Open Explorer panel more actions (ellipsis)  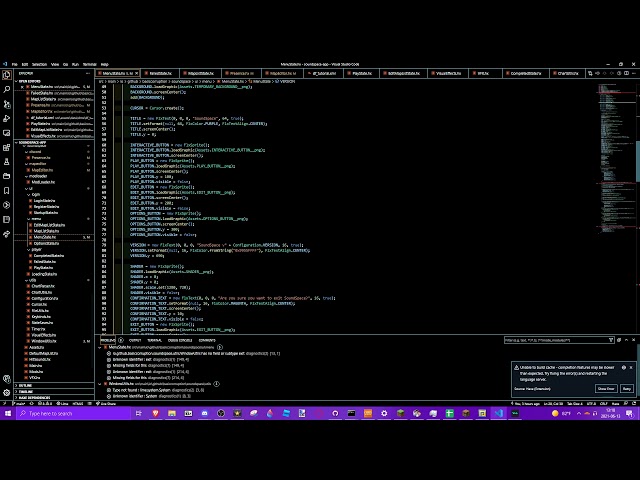tap(88, 73)
